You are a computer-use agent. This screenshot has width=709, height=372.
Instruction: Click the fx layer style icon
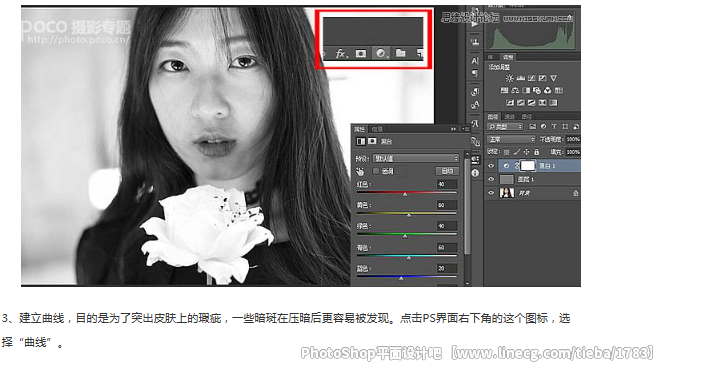click(342, 53)
